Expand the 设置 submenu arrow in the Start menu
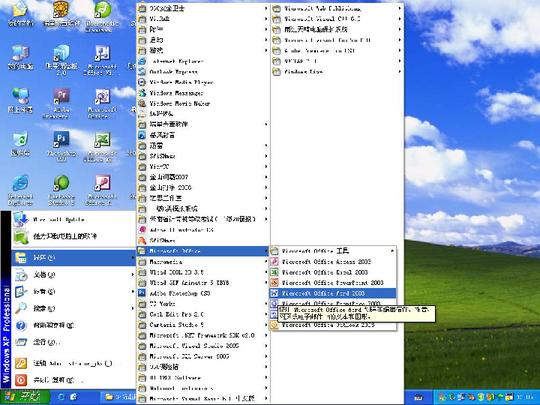 click(x=132, y=291)
